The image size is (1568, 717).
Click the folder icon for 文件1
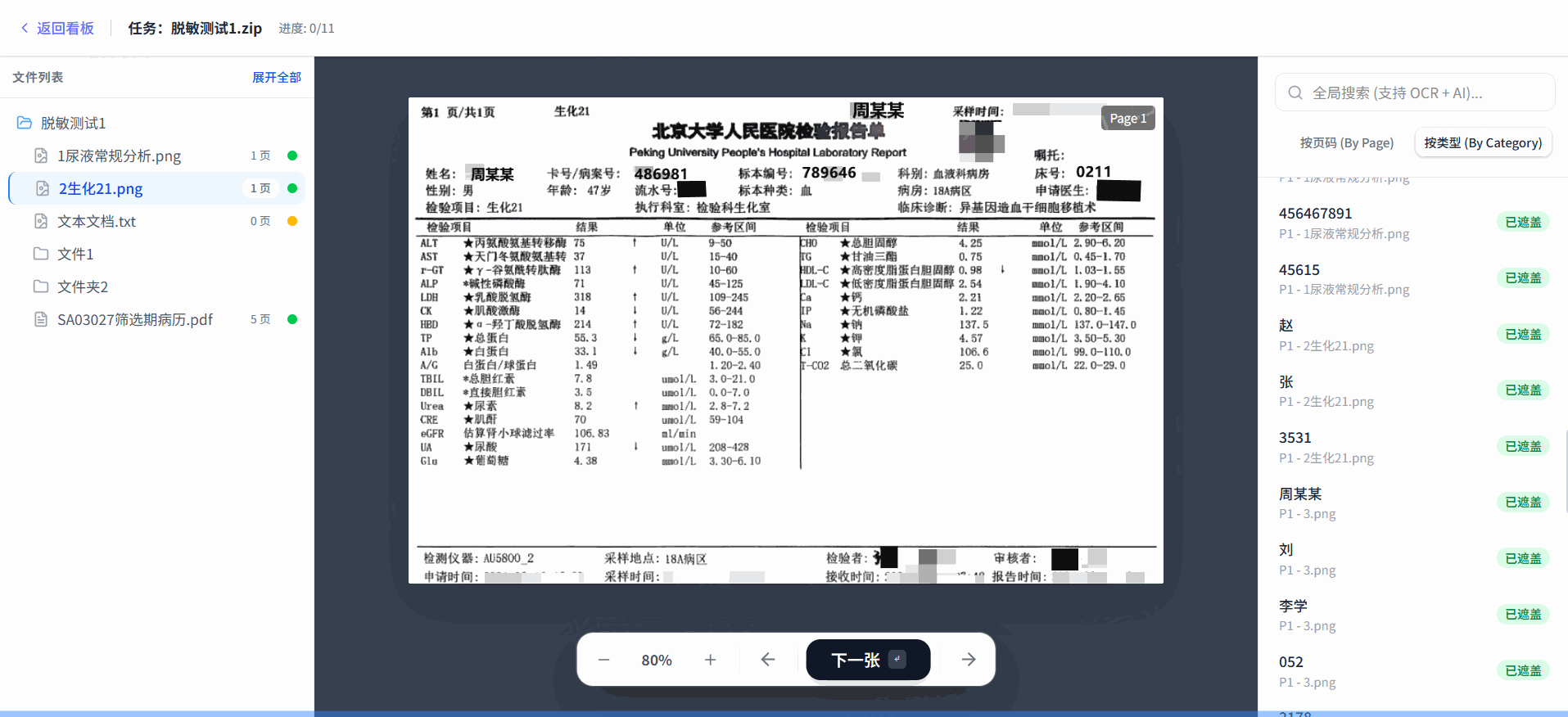(x=41, y=254)
